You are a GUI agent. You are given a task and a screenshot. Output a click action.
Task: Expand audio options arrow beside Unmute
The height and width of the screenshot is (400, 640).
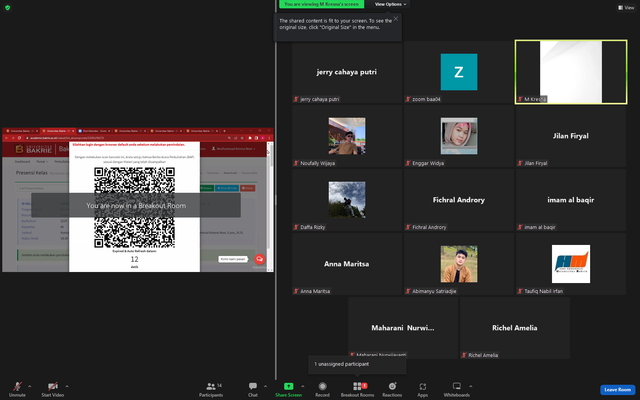(29, 386)
